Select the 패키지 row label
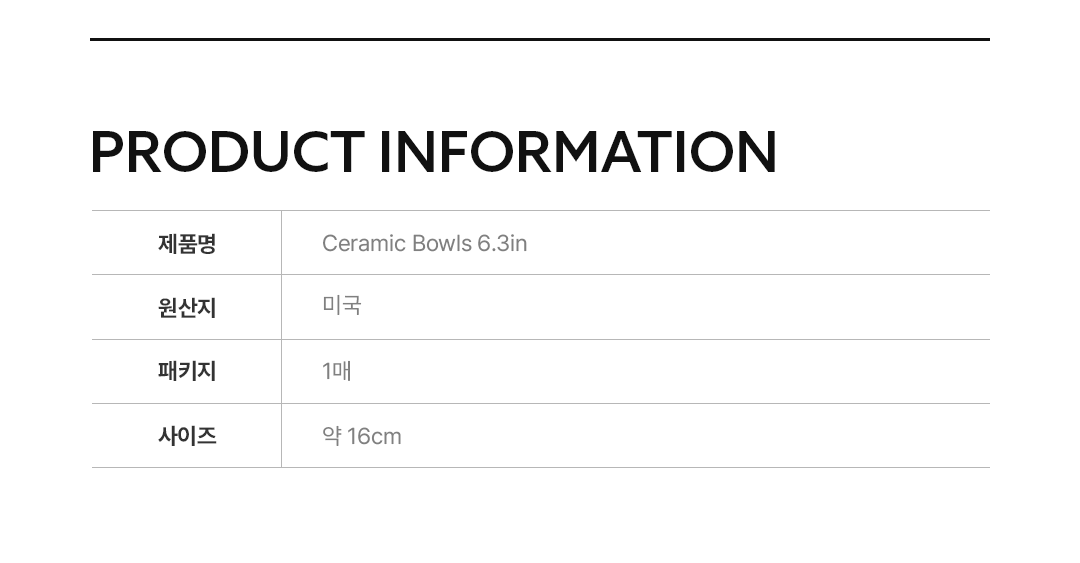1080x563 pixels. (187, 371)
